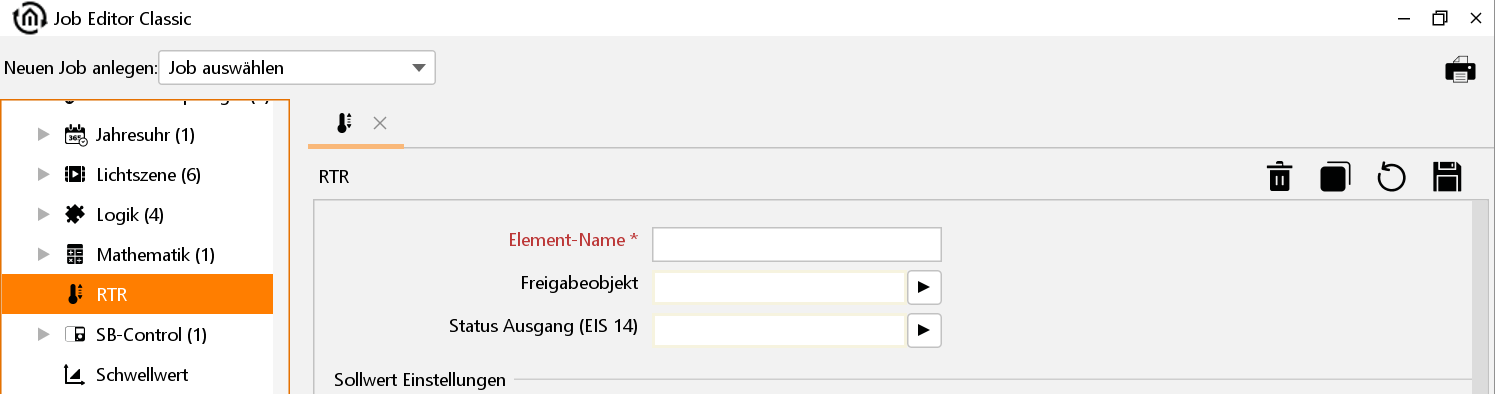Duplicate the element using the copy icon
This screenshot has height=394, width=1495.
[x=1335, y=177]
